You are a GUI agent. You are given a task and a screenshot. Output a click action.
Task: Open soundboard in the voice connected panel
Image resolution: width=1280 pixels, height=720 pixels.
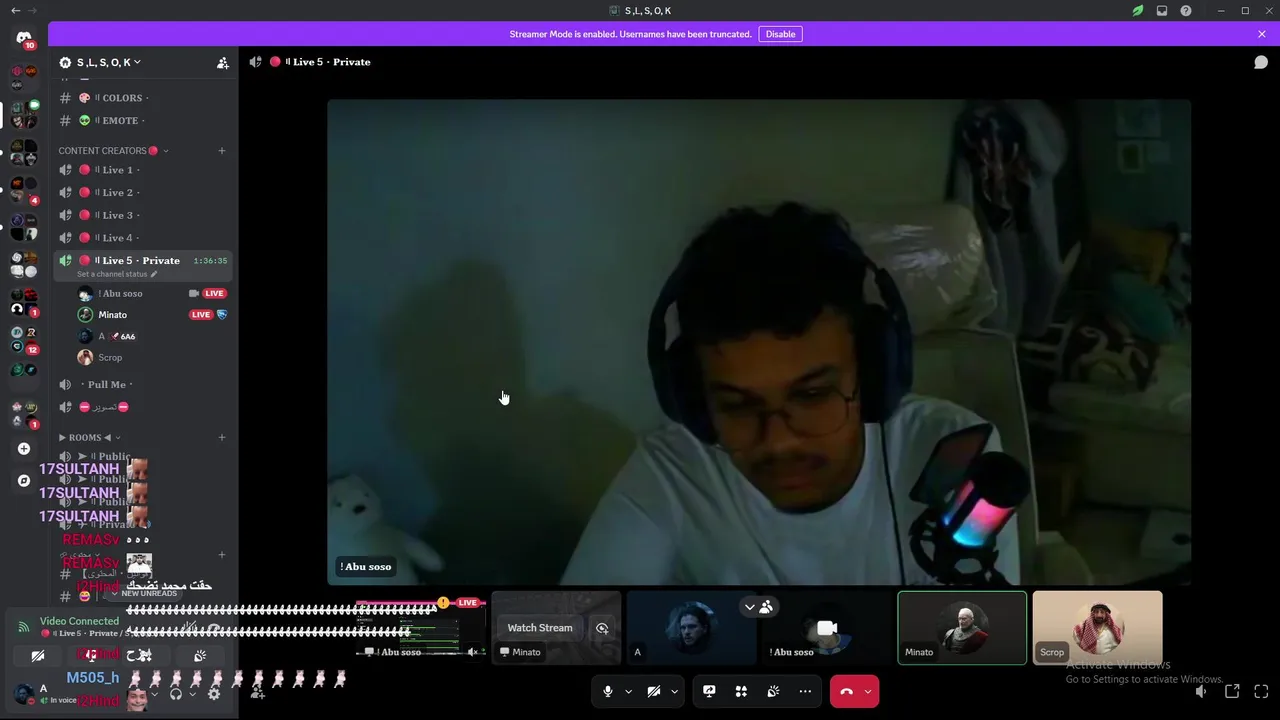tap(200, 656)
